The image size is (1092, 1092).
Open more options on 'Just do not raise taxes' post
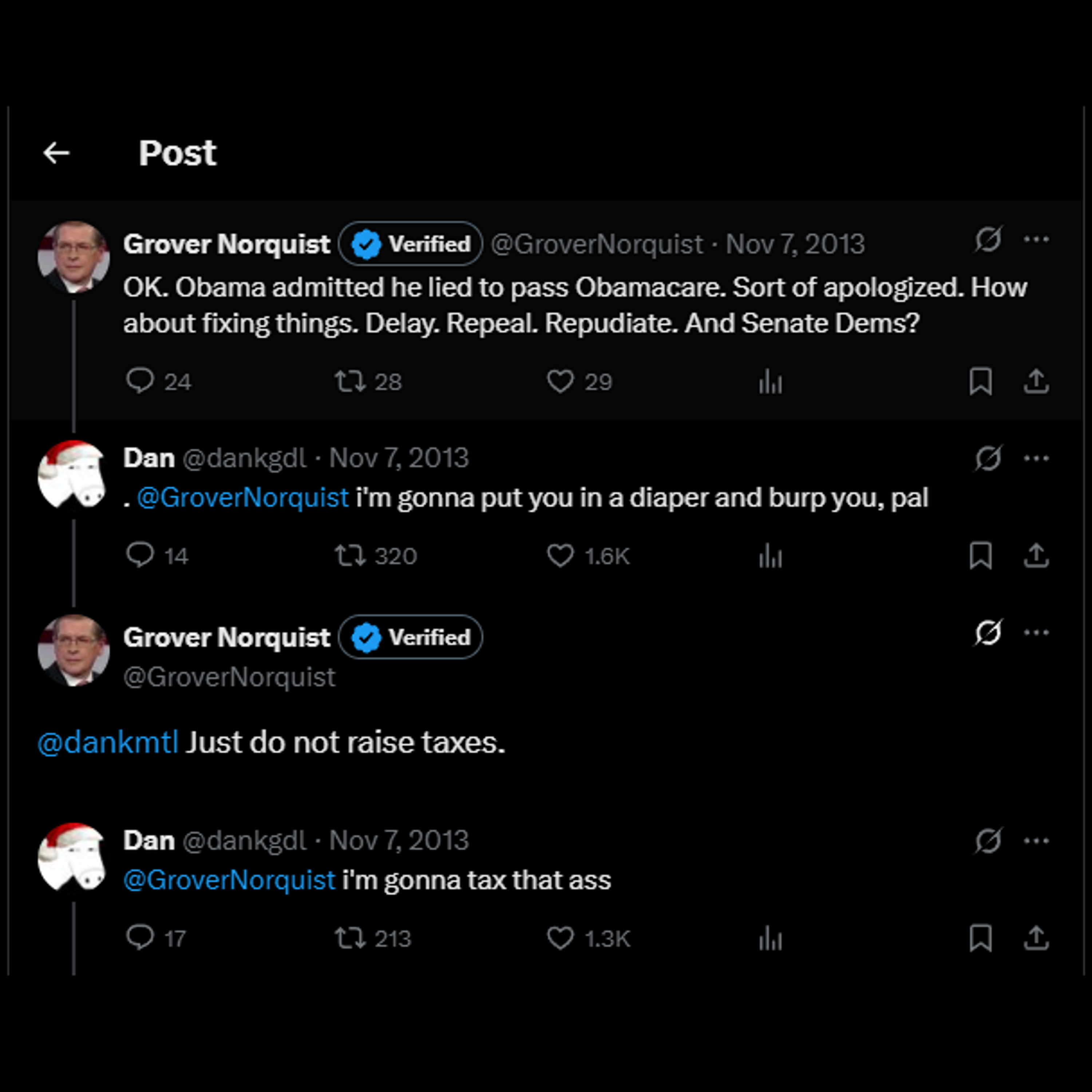pos(1036,633)
